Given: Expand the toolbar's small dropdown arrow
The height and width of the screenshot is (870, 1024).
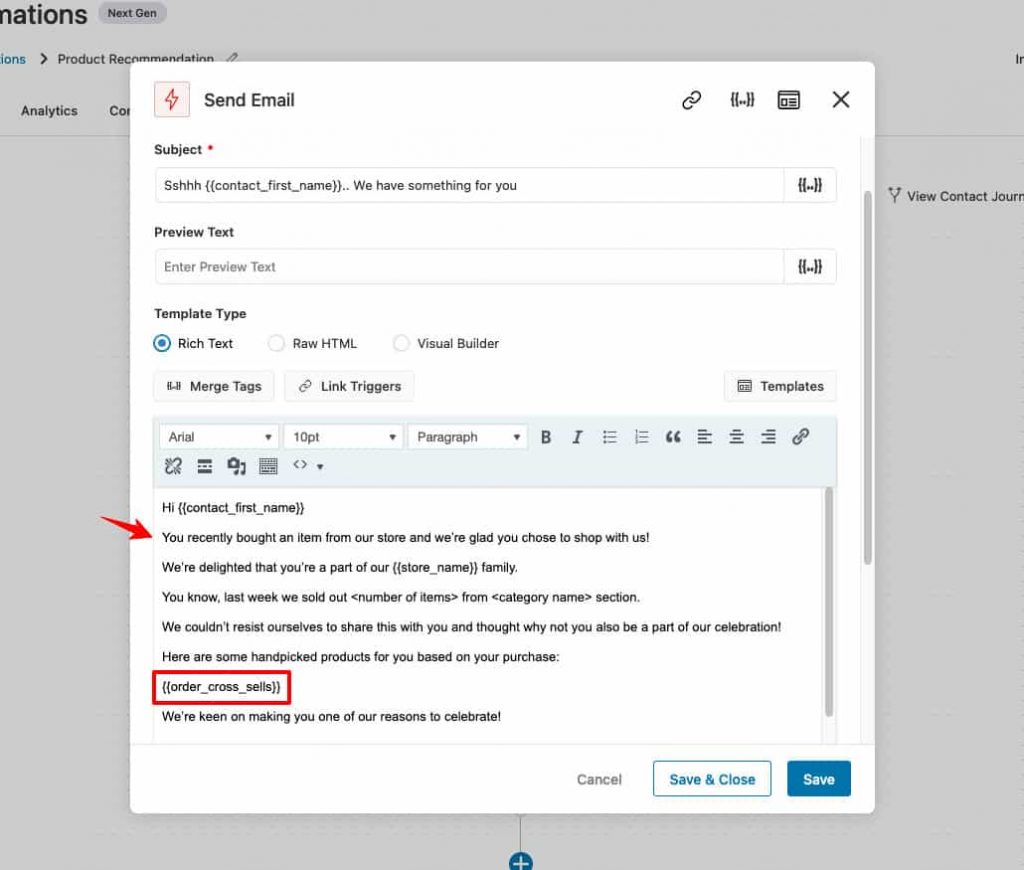Looking at the screenshot, I should pos(320,466).
